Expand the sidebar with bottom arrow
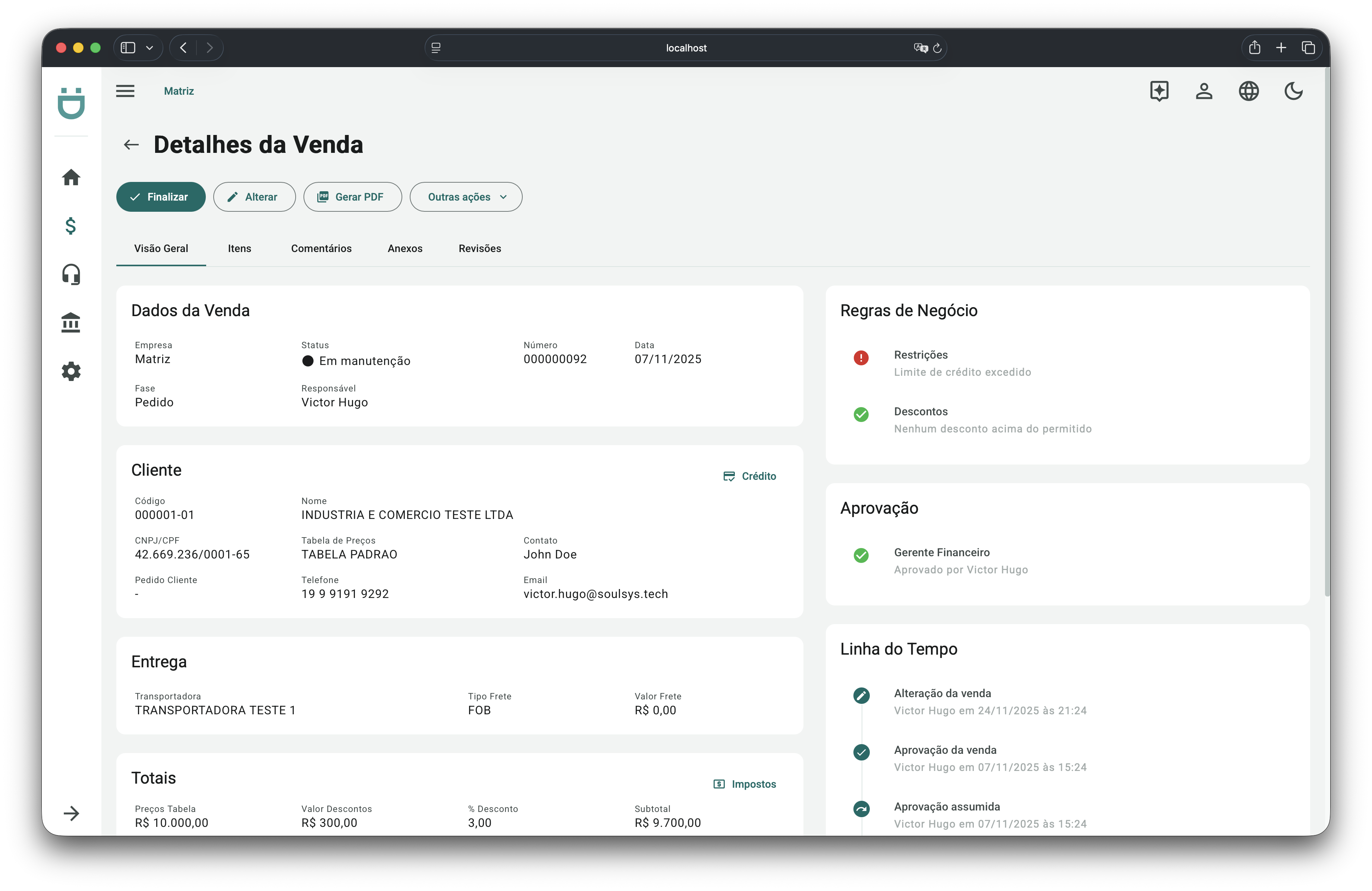This screenshot has width=1372, height=891. (71, 813)
